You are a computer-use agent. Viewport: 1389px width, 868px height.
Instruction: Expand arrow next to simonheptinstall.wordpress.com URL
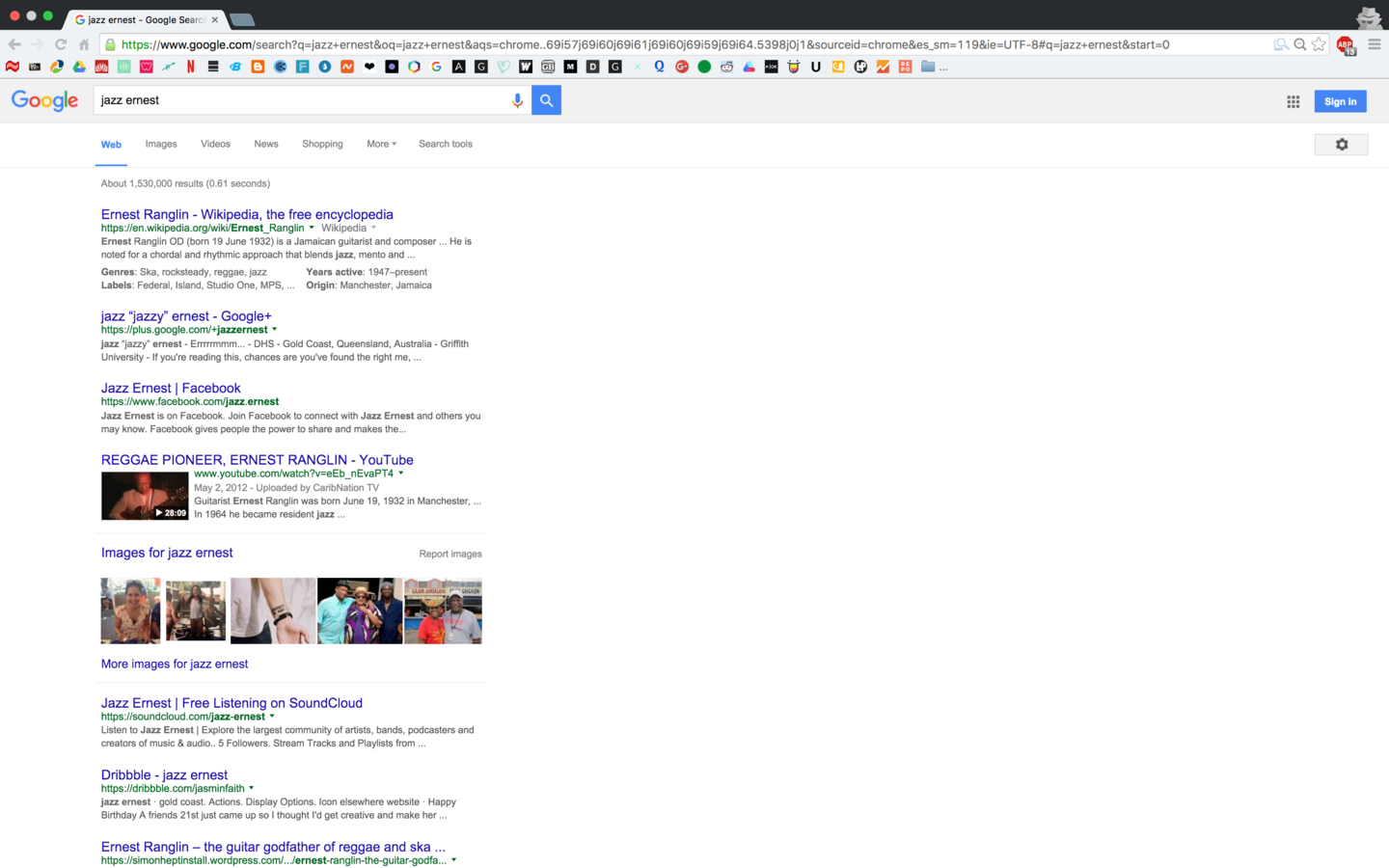pos(454,859)
